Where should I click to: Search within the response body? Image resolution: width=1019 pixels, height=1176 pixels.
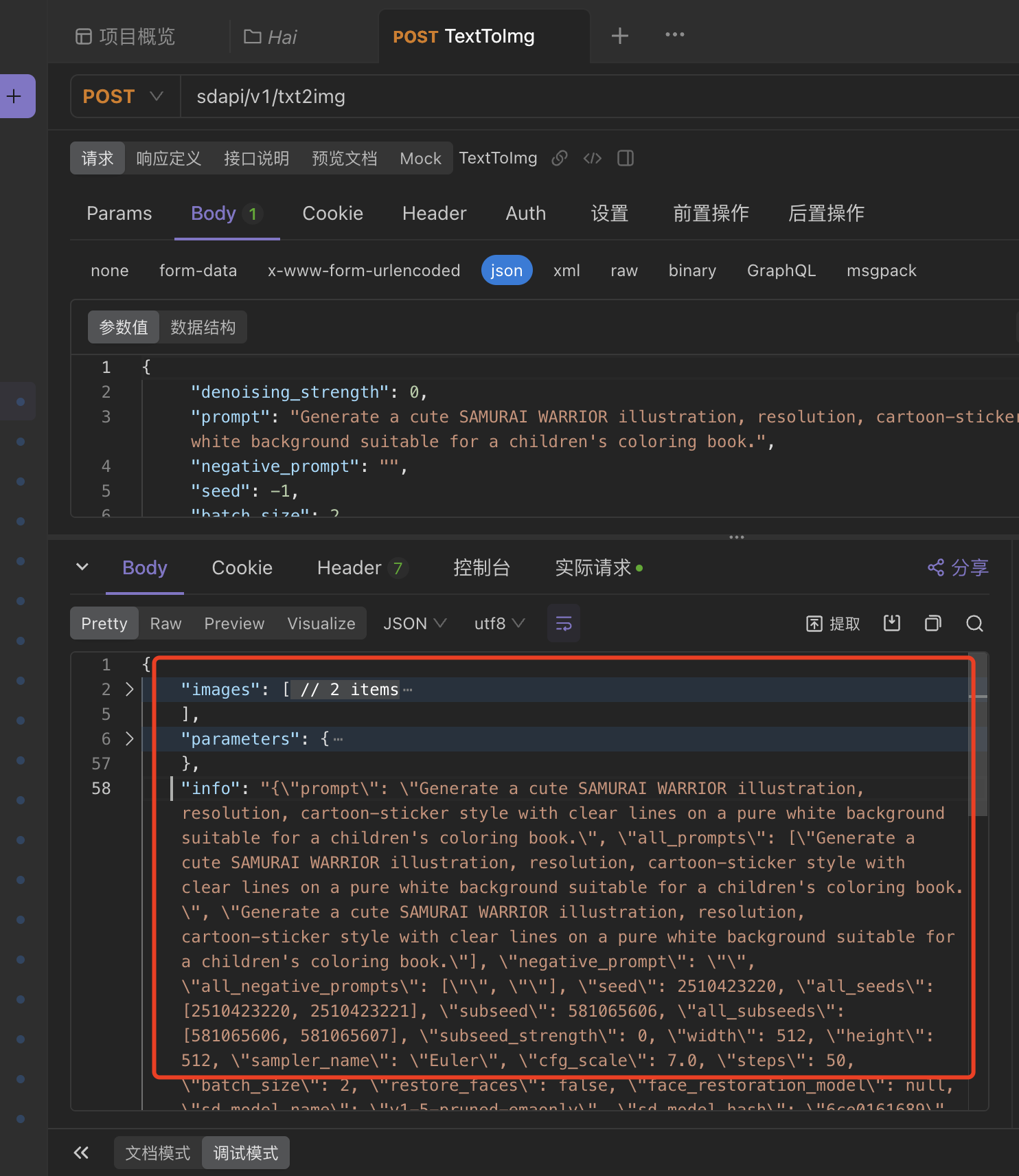pyautogui.click(x=974, y=623)
